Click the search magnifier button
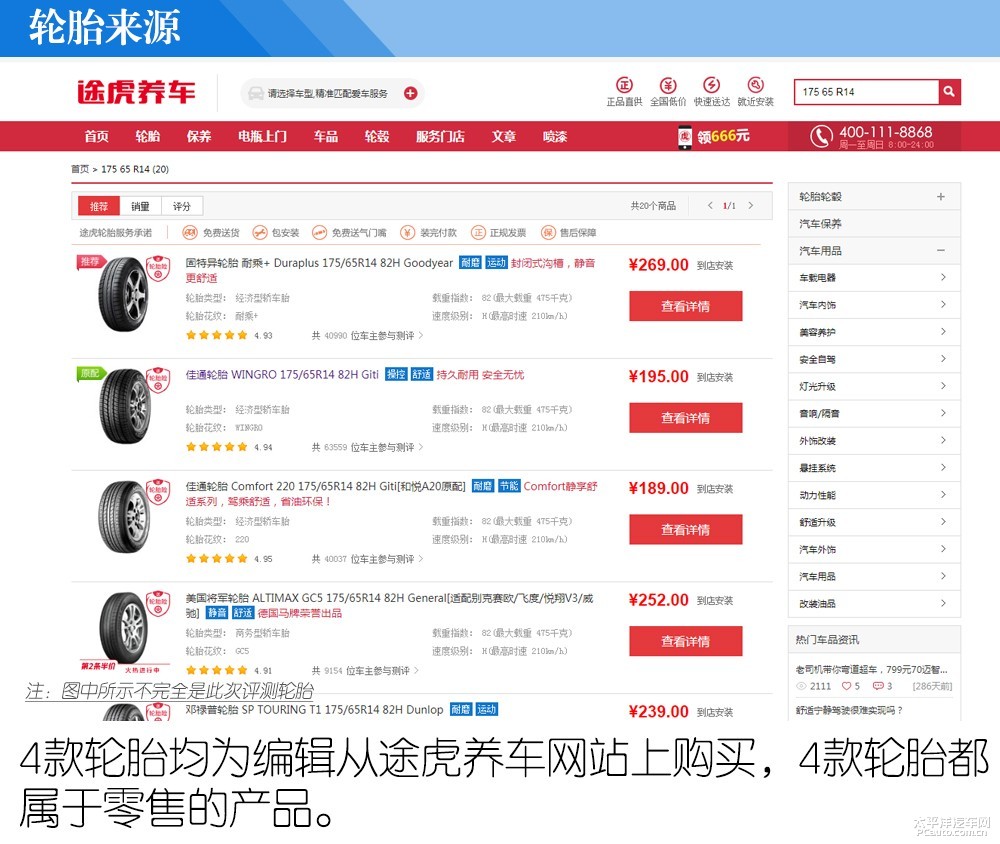Screen dimensions: 1000x844 click(x=949, y=92)
